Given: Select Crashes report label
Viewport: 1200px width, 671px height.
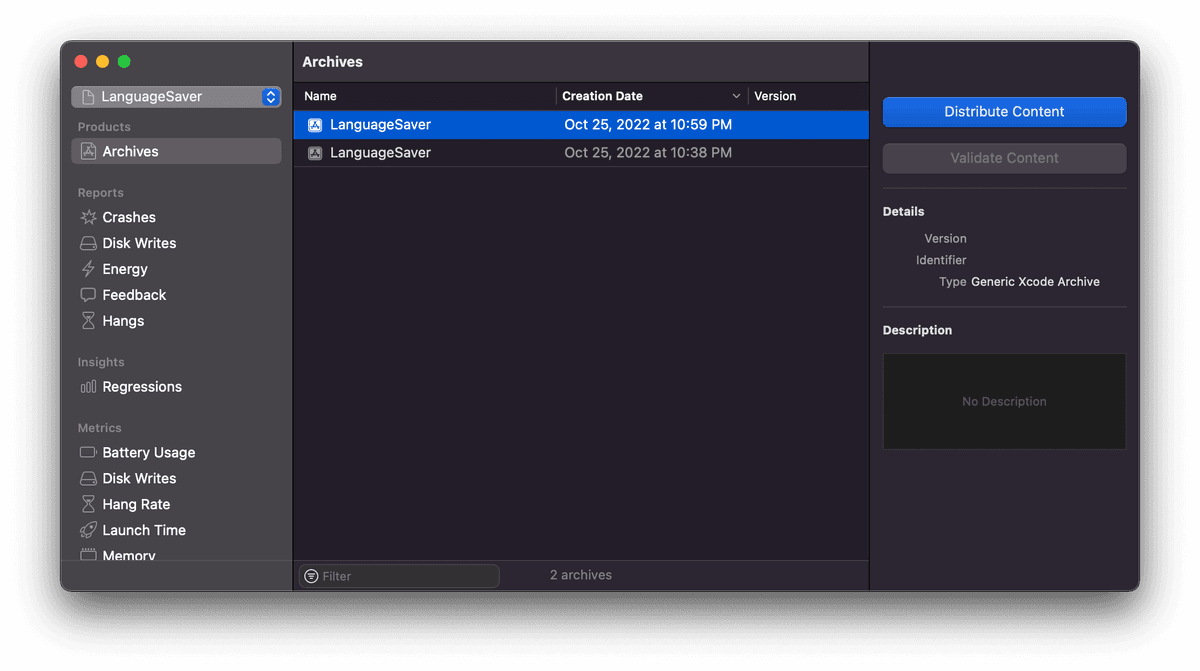Looking at the screenshot, I should [129, 217].
